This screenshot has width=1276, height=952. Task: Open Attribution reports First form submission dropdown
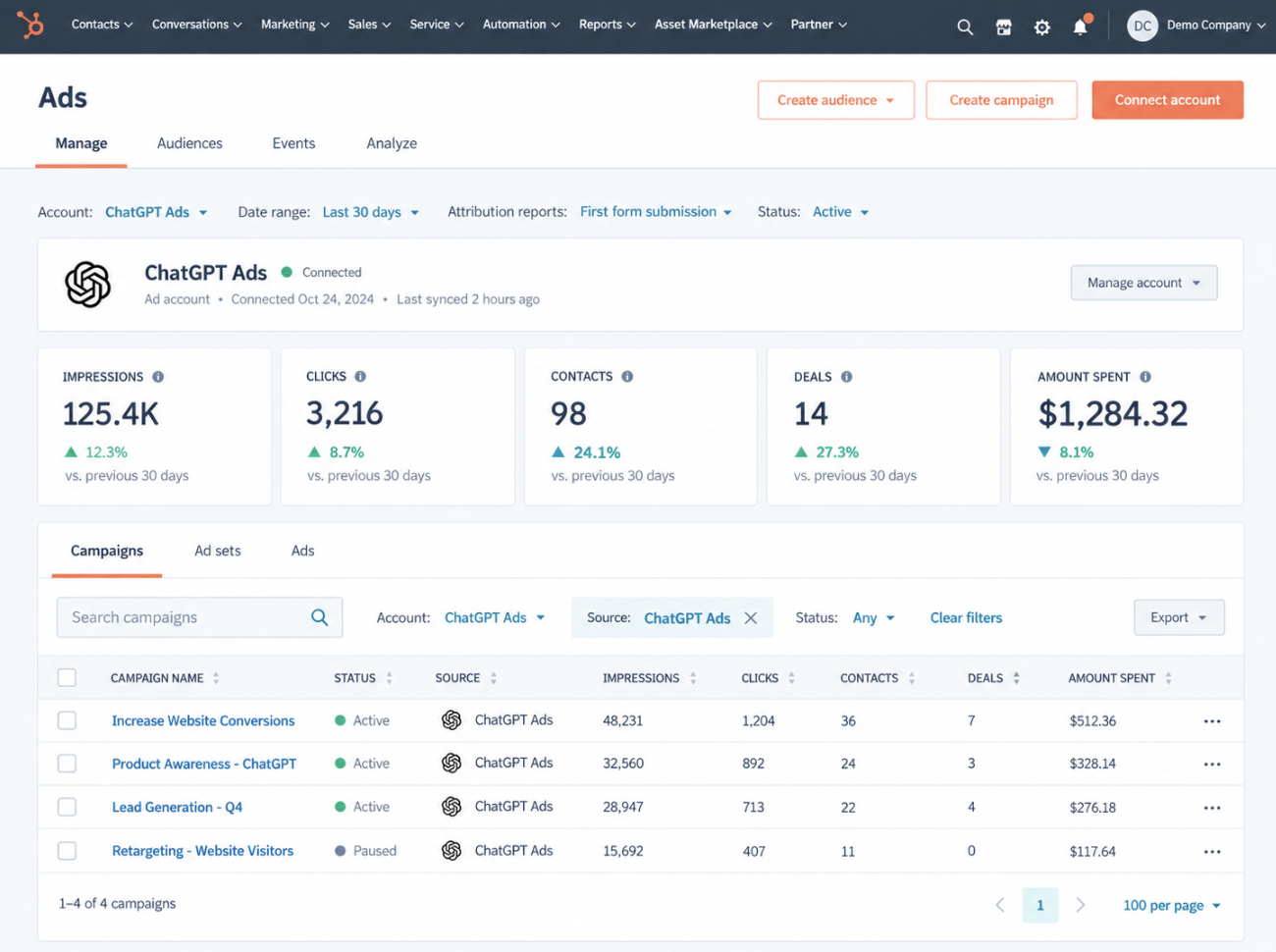[x=656, y=212]
